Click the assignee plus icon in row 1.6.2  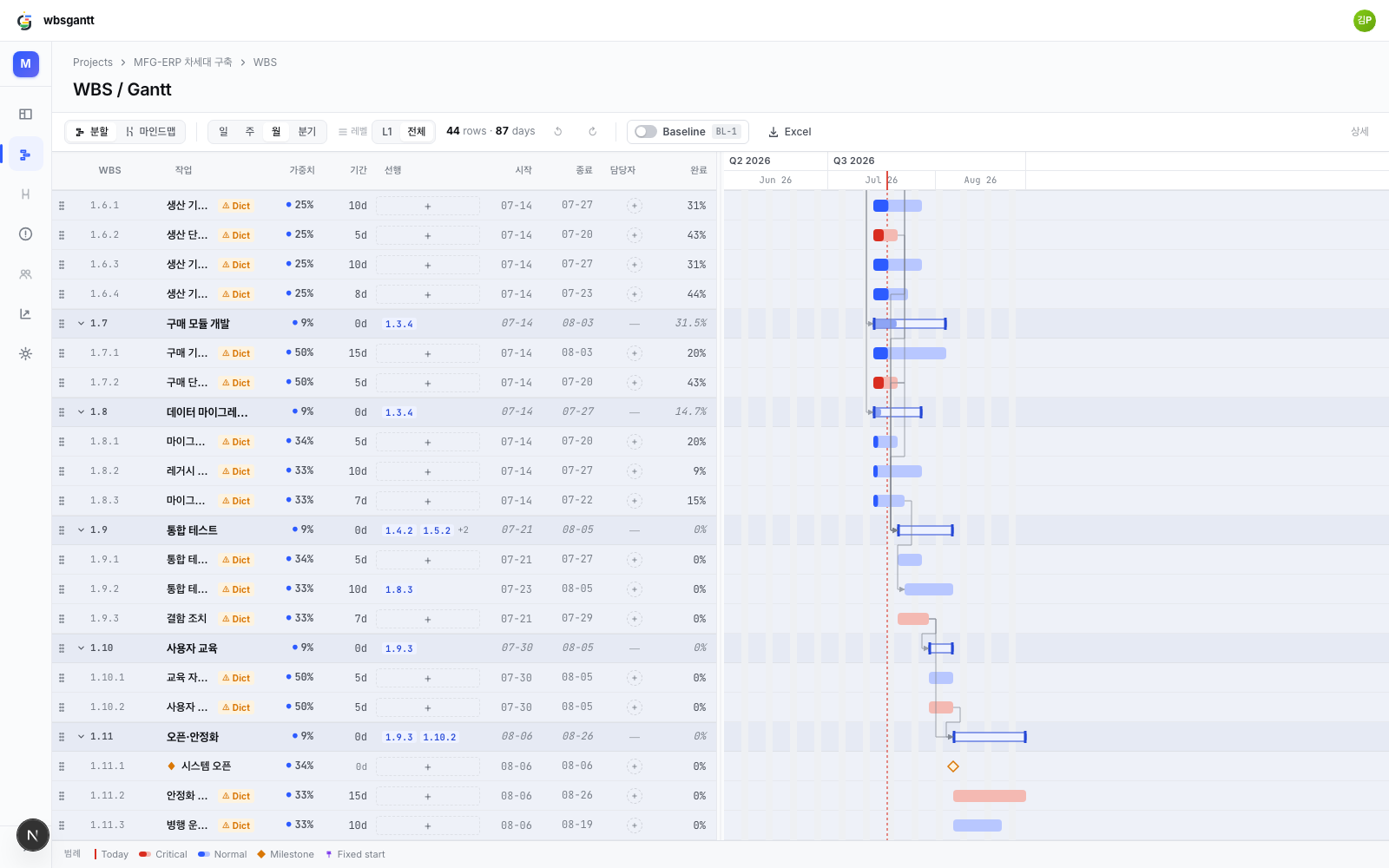pyautogui.click(x=635, y=235)
